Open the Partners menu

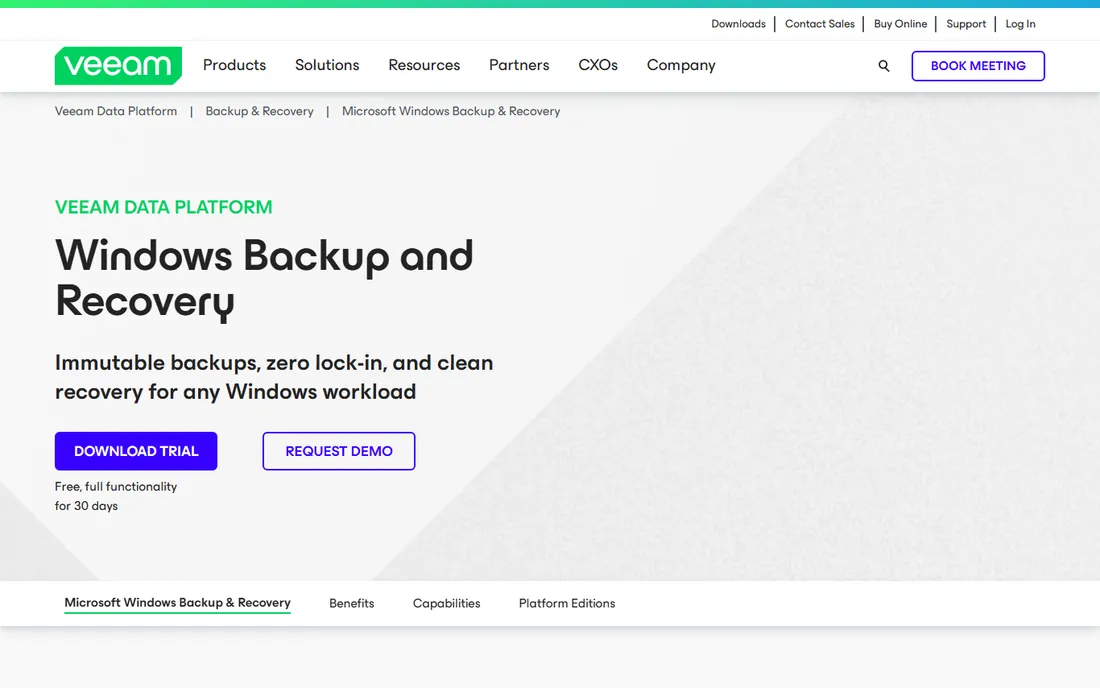pos(519,65)
